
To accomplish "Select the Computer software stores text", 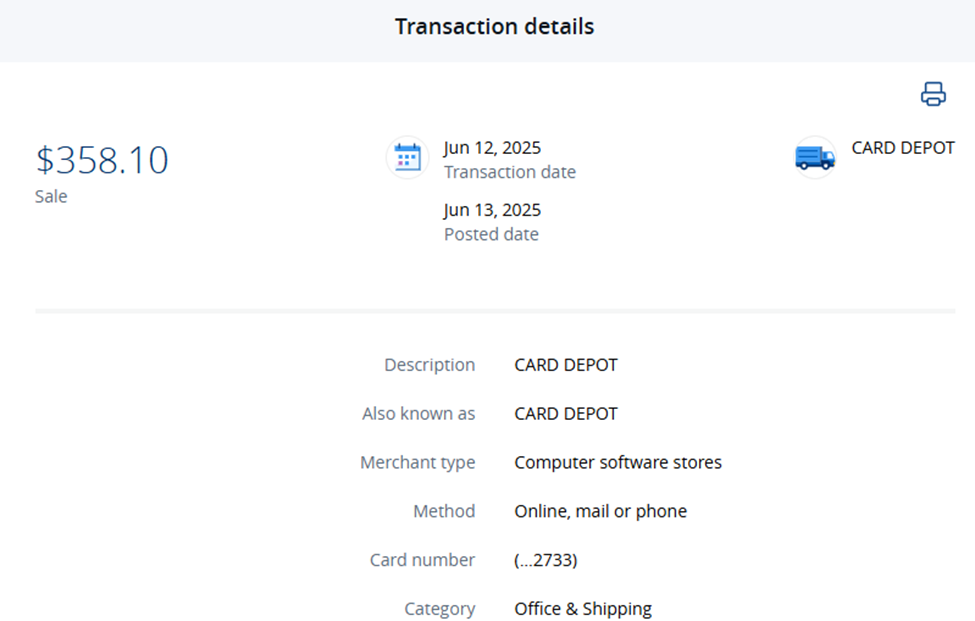I will point(617,462).
